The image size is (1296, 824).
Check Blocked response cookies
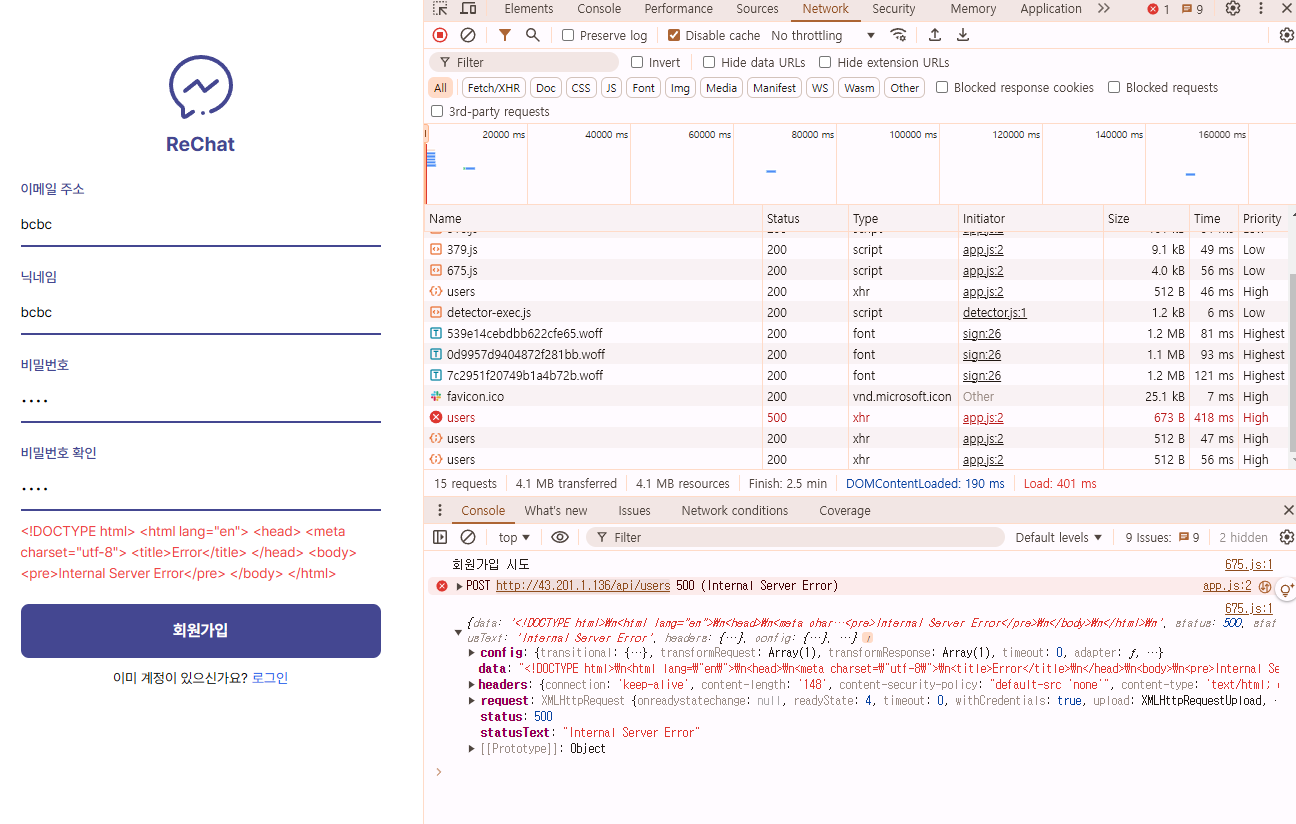pos(942,87)
